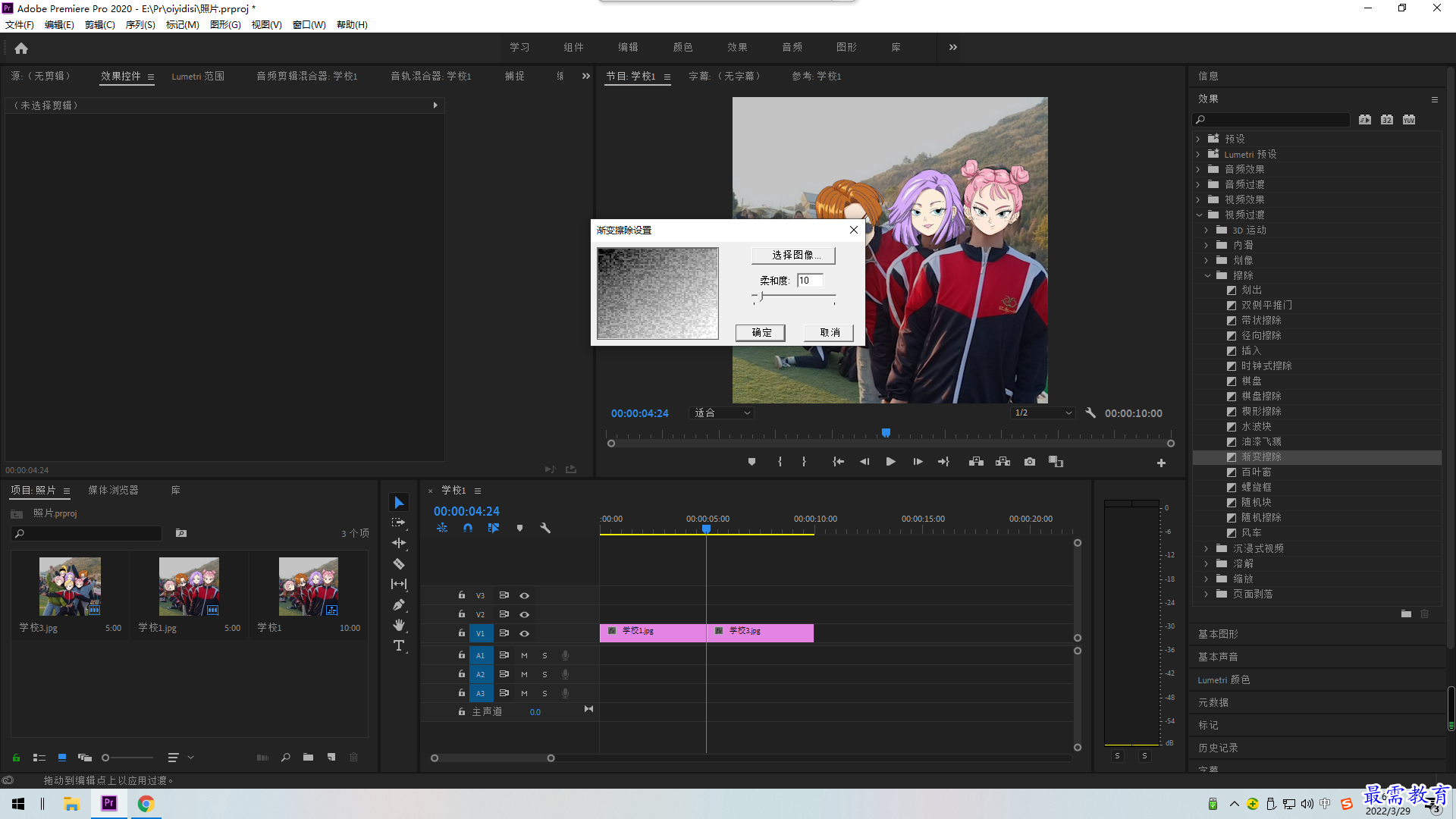
Task: Click 选择图像 button in dialog
Action: point(793,255)
